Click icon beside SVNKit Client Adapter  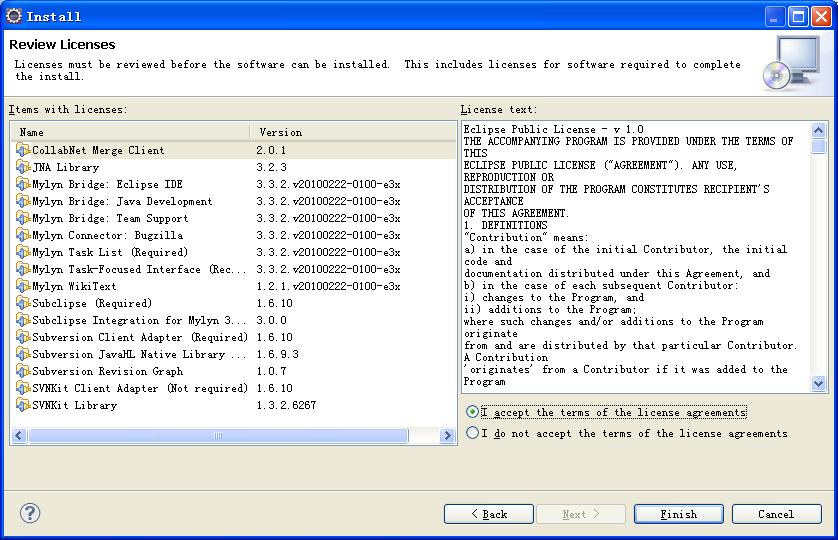(22, 388)
